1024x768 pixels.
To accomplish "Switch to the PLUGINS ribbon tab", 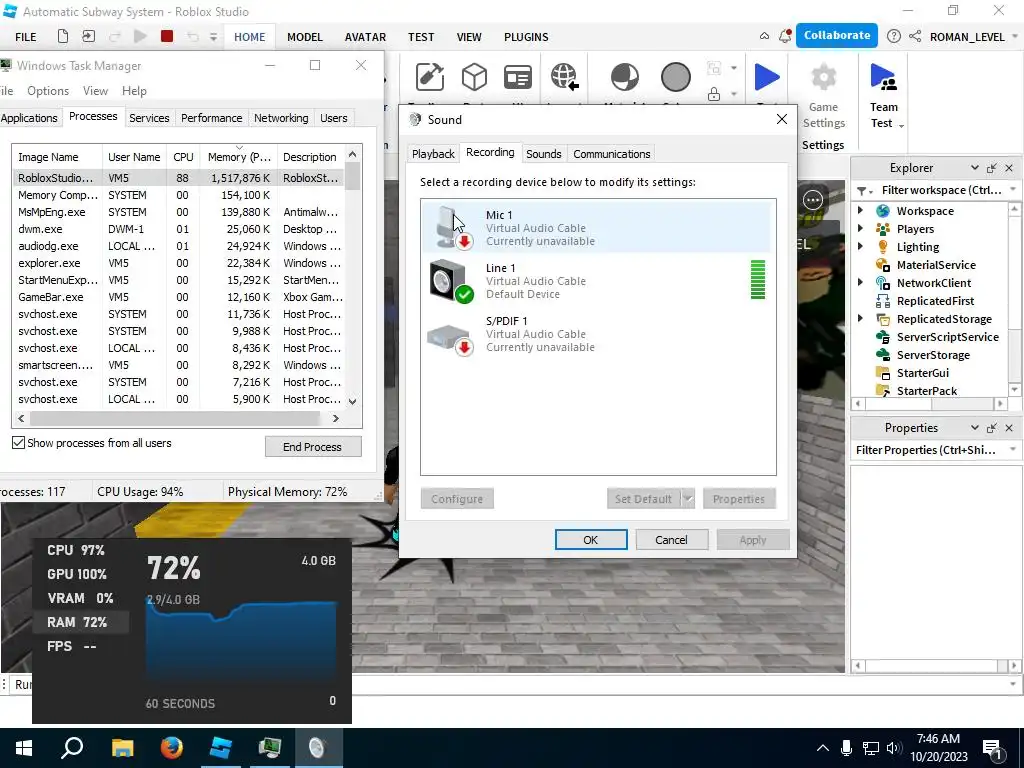I will tap(526, 37).
